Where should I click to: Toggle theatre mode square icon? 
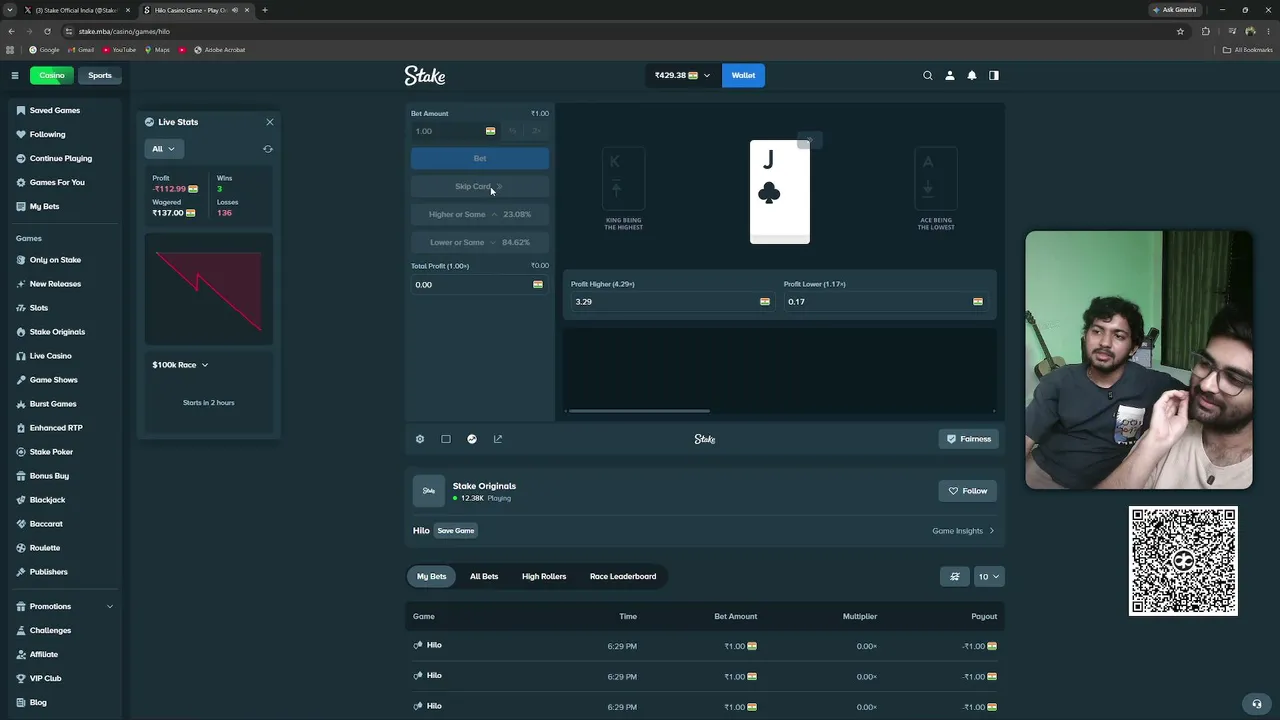(446, 439)
